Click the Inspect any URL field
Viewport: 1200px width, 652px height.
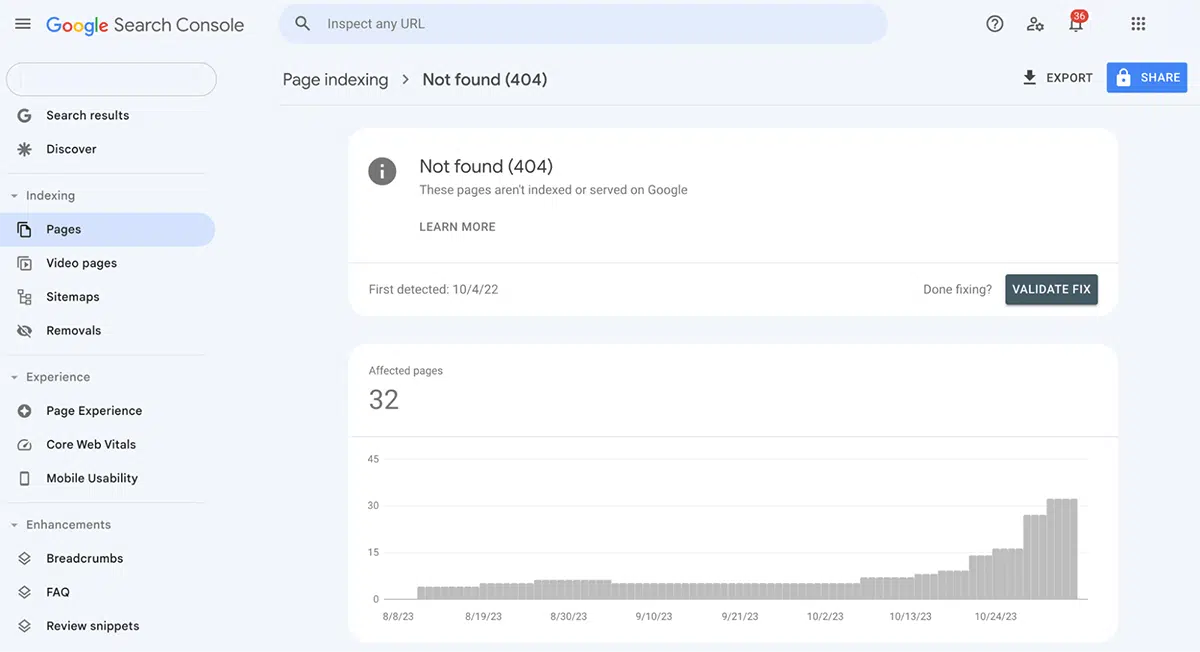(x=583, y=24)
